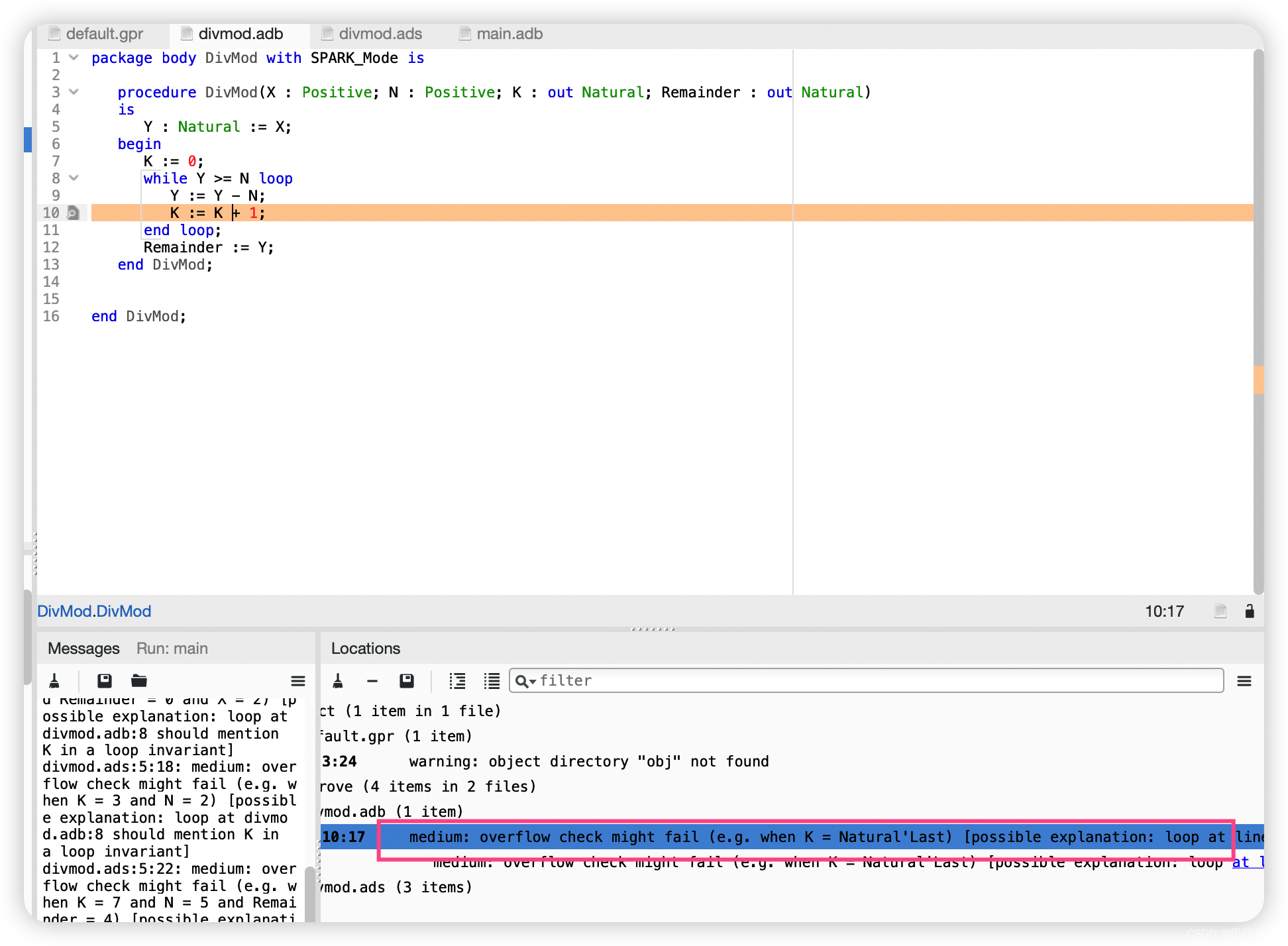Collapse the procedure fold chevron on line 3
The height and width of the screenshot is (946, 1288).
74,92
